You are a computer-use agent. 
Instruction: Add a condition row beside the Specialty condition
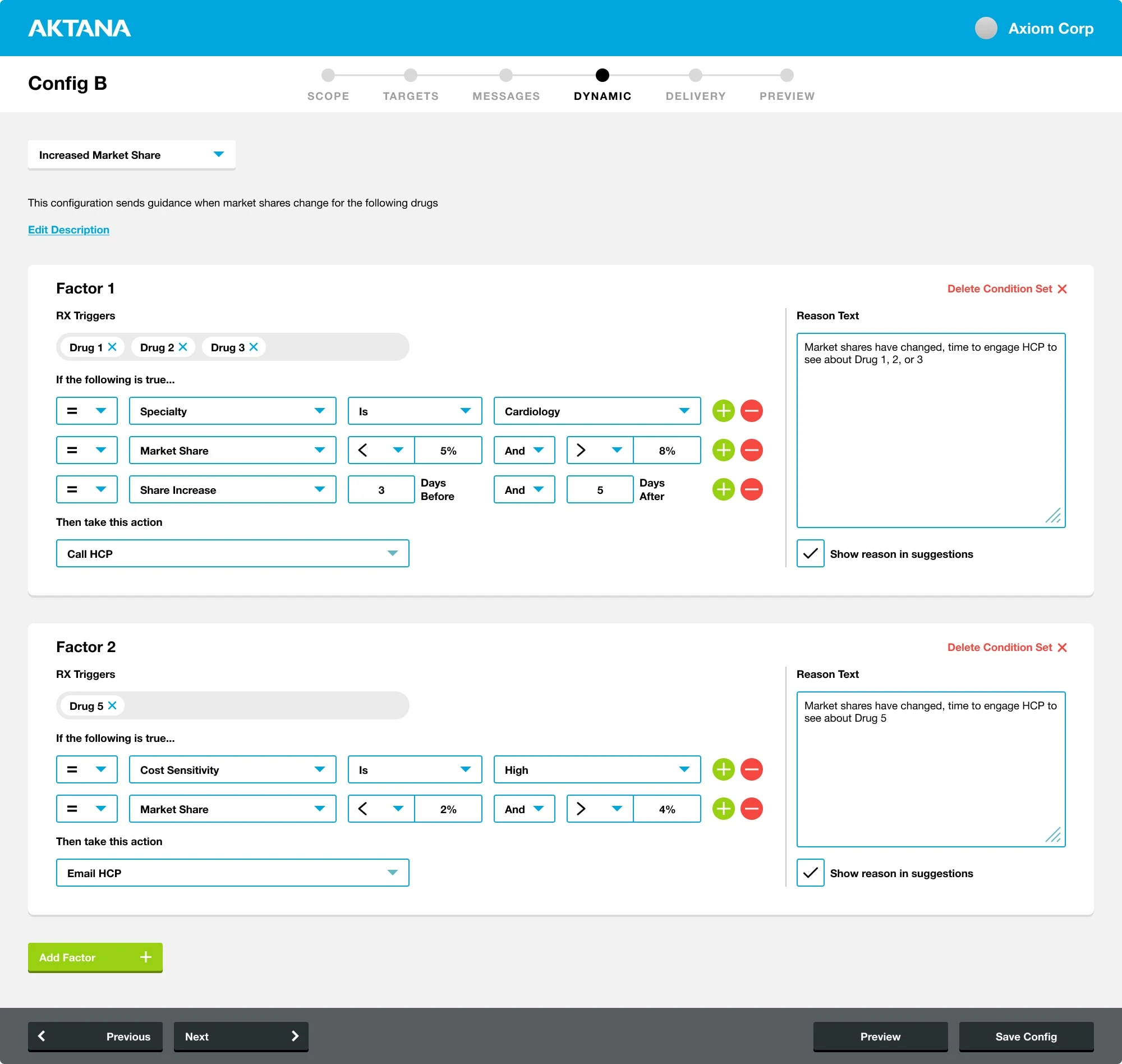point(723,411)
